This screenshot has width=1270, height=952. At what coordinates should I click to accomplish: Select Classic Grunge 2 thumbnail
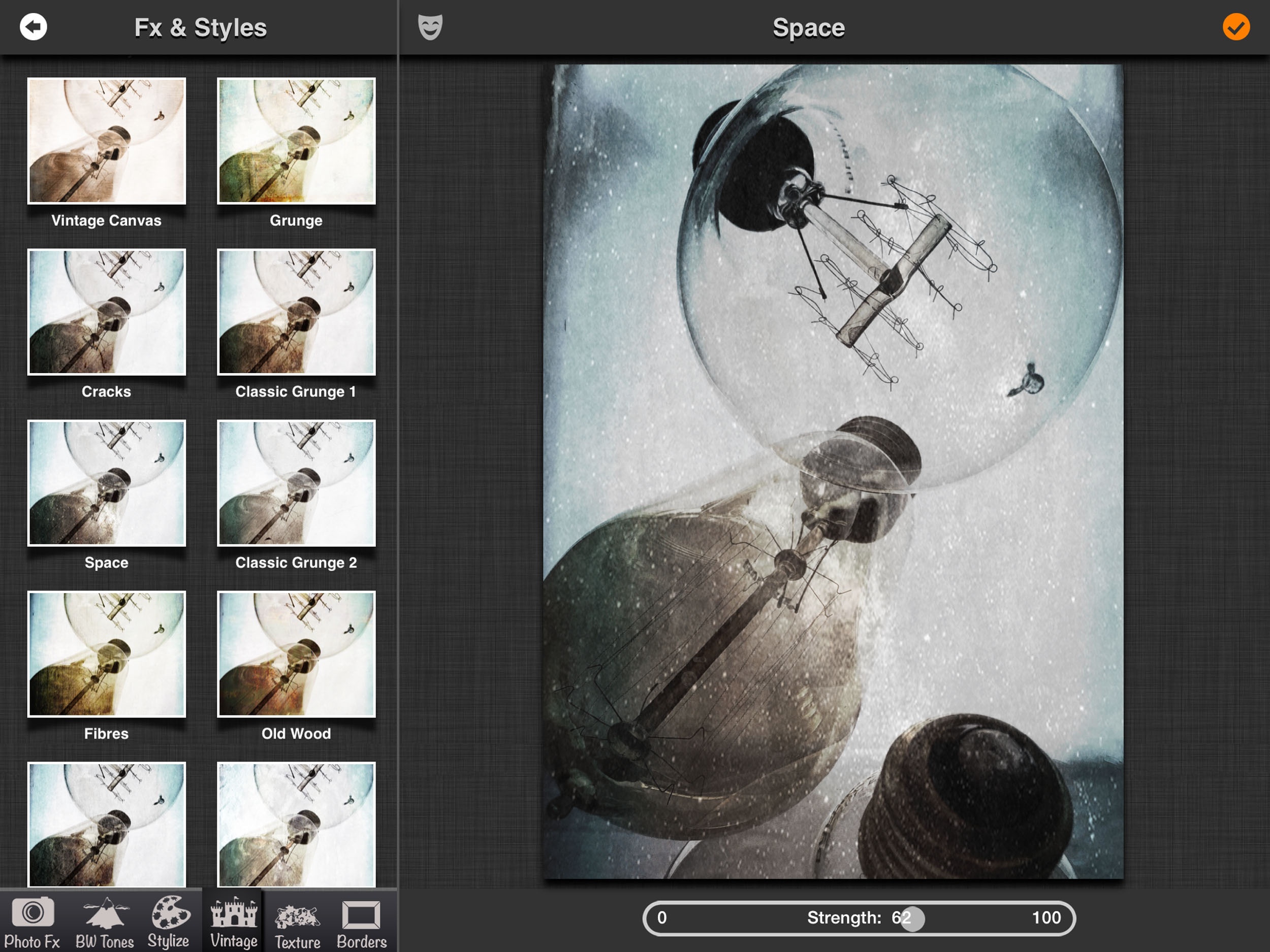(296, 483)
